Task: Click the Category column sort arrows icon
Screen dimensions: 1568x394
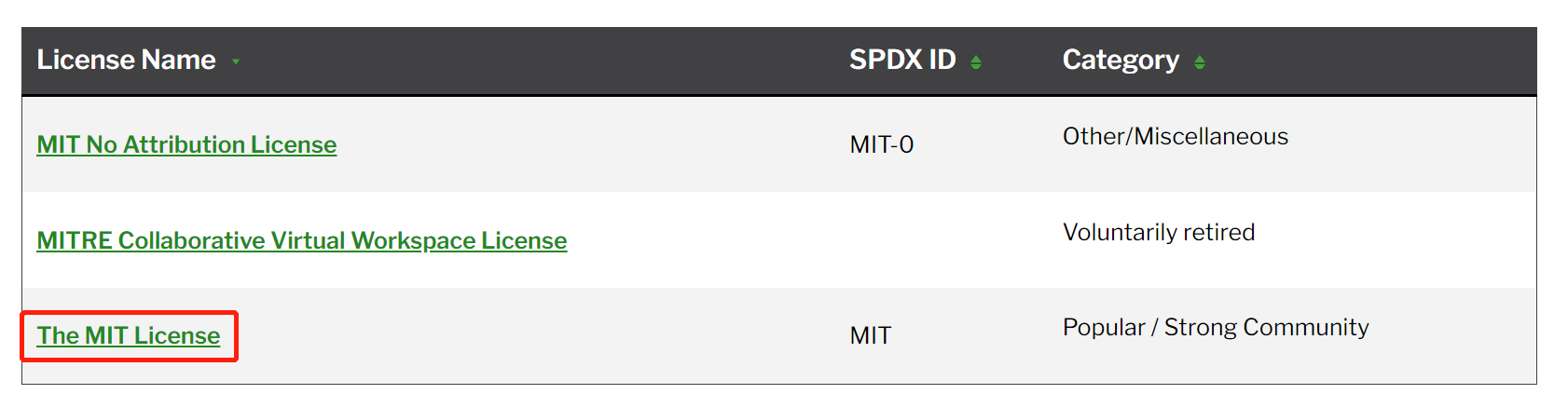Action: [1200, 61]
